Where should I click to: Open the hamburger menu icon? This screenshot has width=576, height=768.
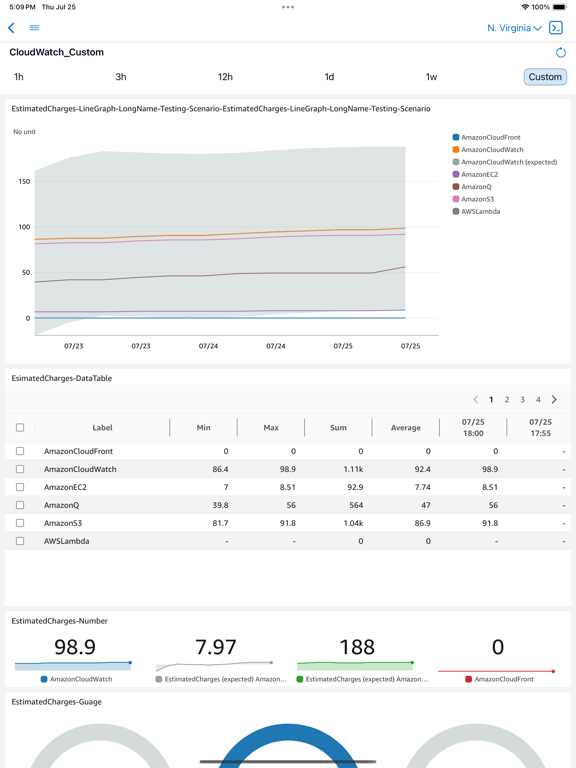pos(34,28)
